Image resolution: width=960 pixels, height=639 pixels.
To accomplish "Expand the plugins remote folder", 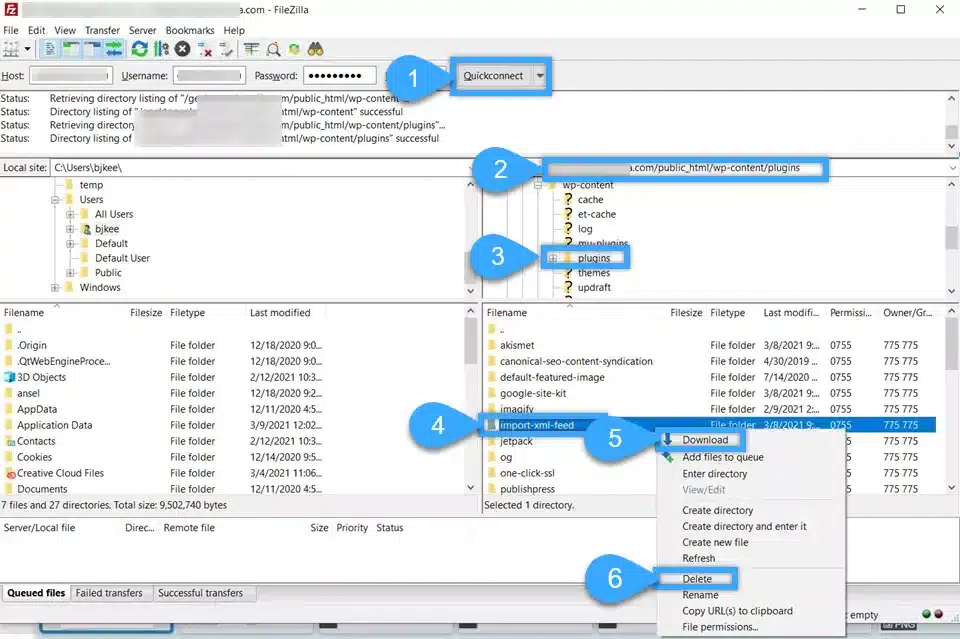I will (553, 258).
